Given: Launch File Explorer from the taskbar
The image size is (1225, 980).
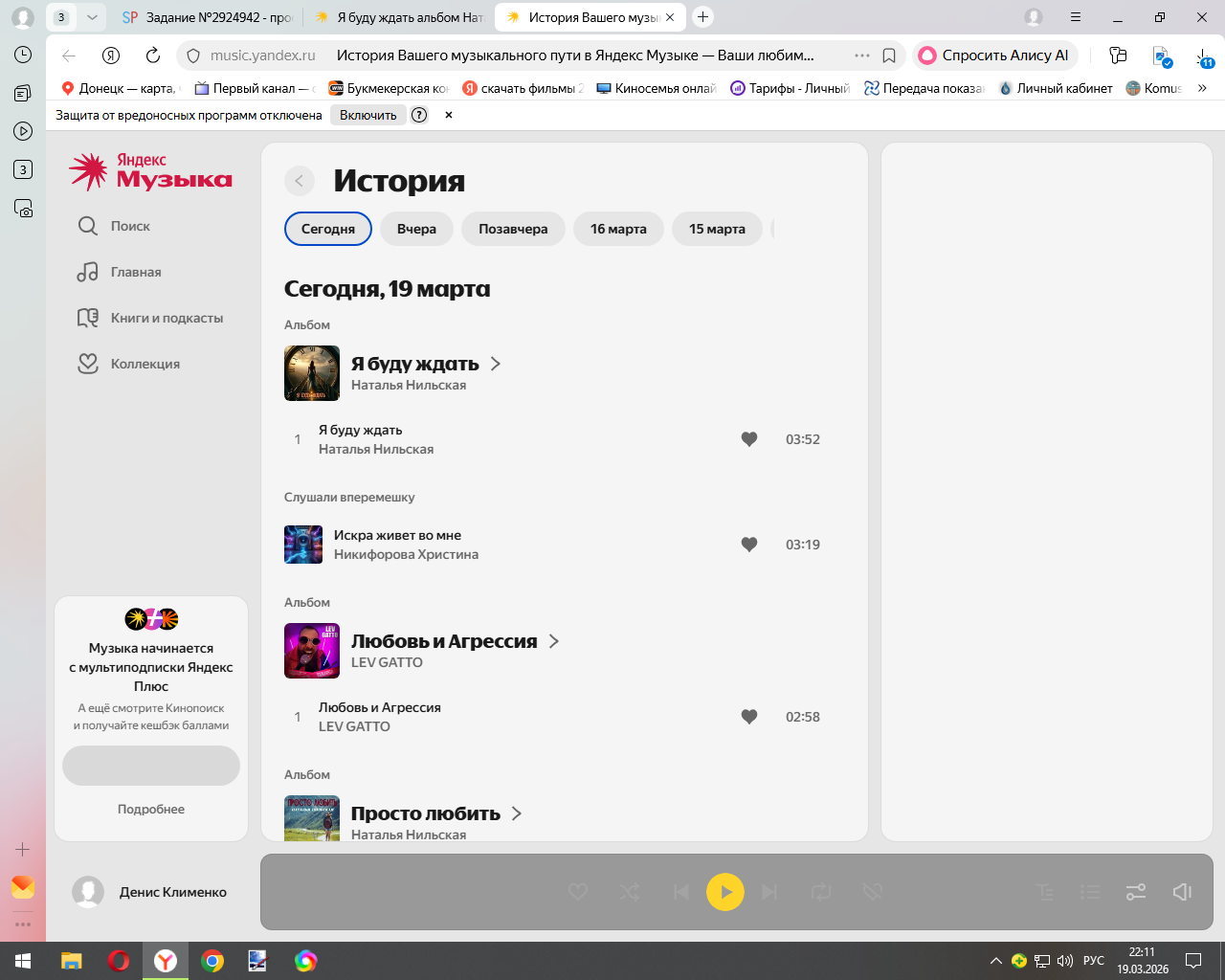Looking at the screenshot, I should click(72, 961).
